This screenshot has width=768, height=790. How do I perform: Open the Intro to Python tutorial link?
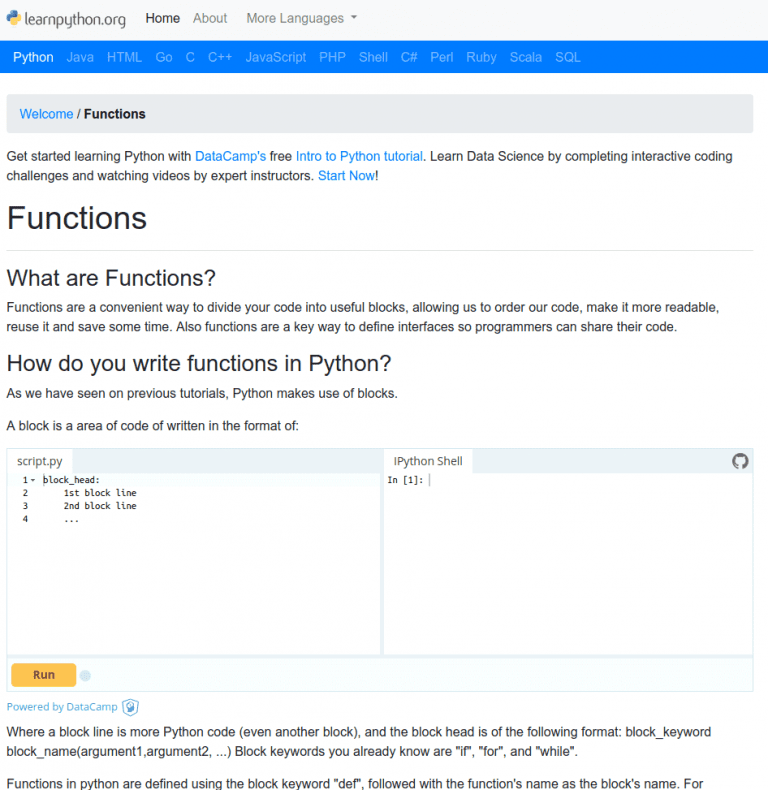pyautogui.click(x=359, y=156)
